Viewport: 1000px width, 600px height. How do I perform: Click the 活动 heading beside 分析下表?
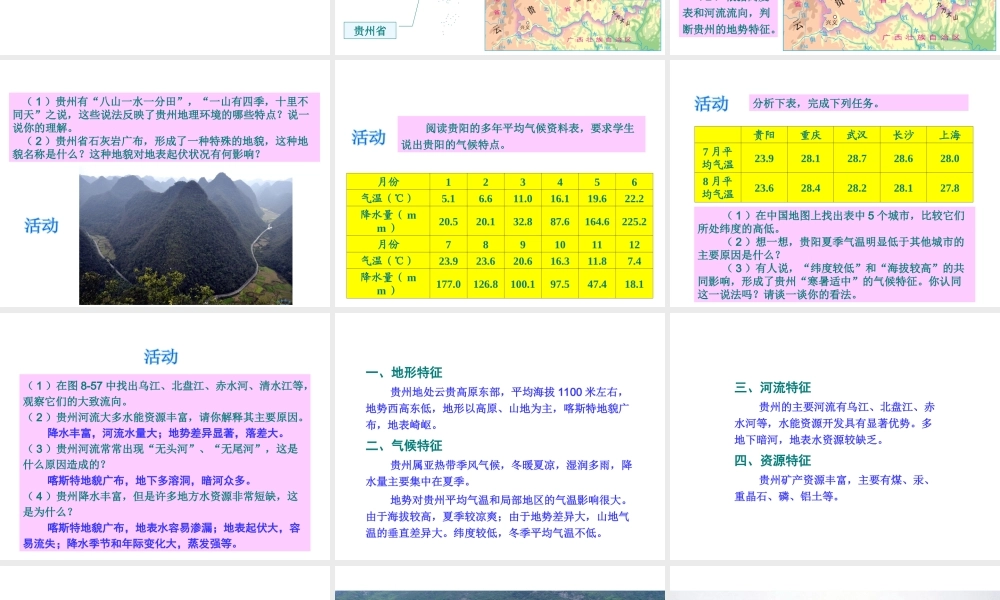pyautogui.click(x=711, y=104)
